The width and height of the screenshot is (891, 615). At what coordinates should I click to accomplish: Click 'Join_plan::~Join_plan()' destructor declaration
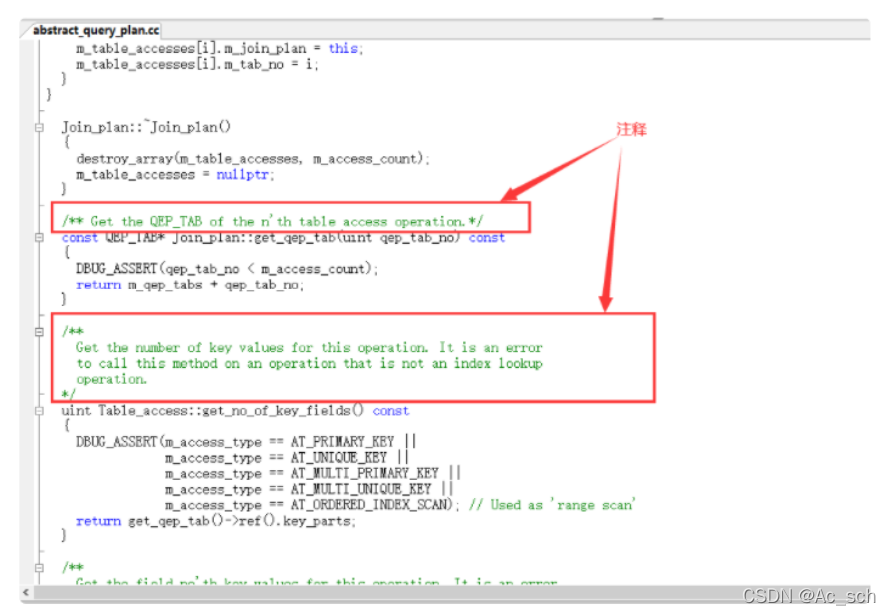pos(146,127)
